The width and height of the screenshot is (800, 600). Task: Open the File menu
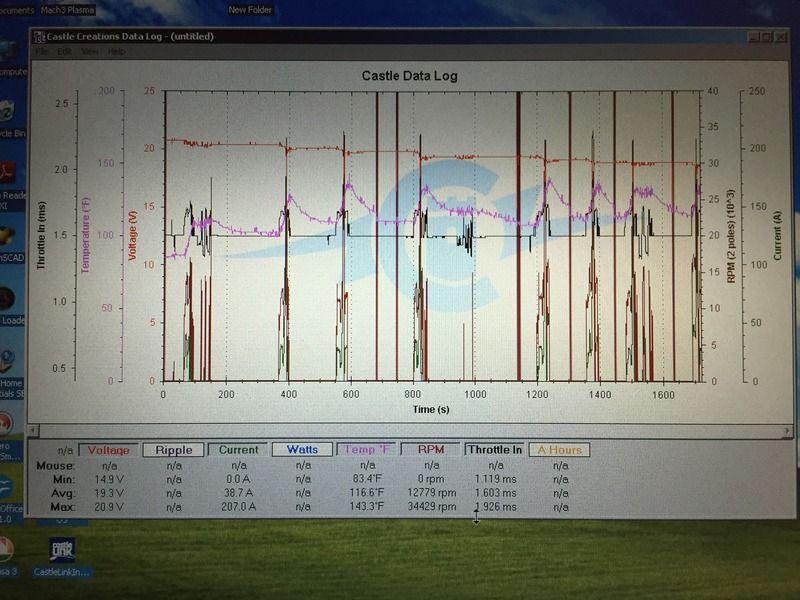42,52
